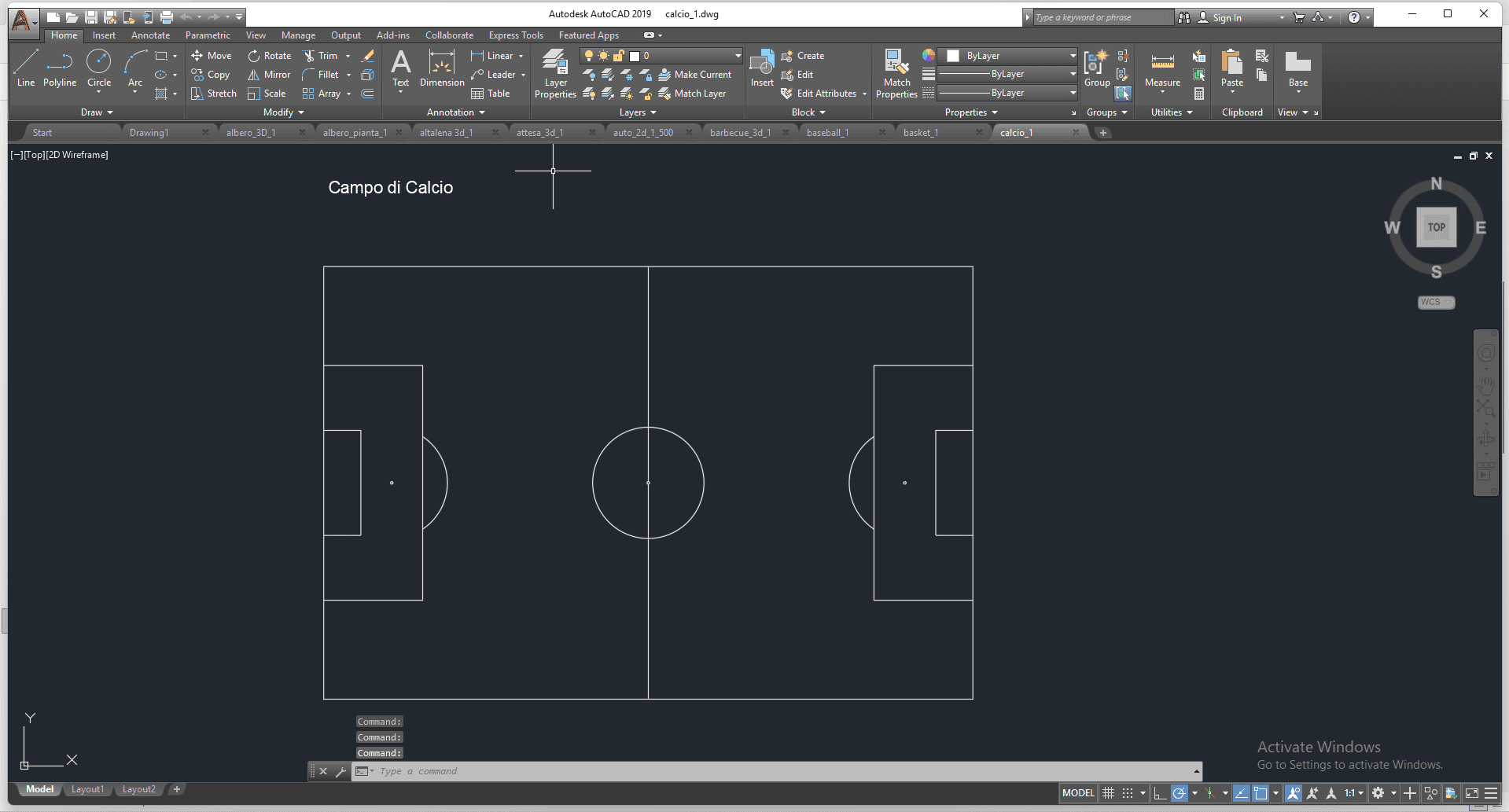Open Layer Properties manager
1509x812 pixels.
coord(555,74)
